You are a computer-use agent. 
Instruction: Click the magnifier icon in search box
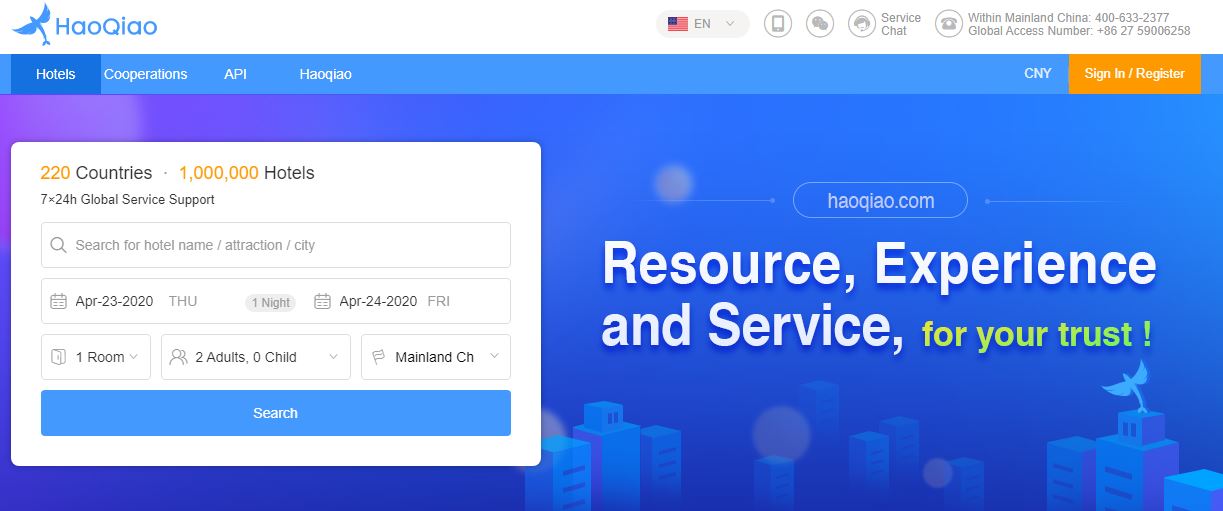58,245
